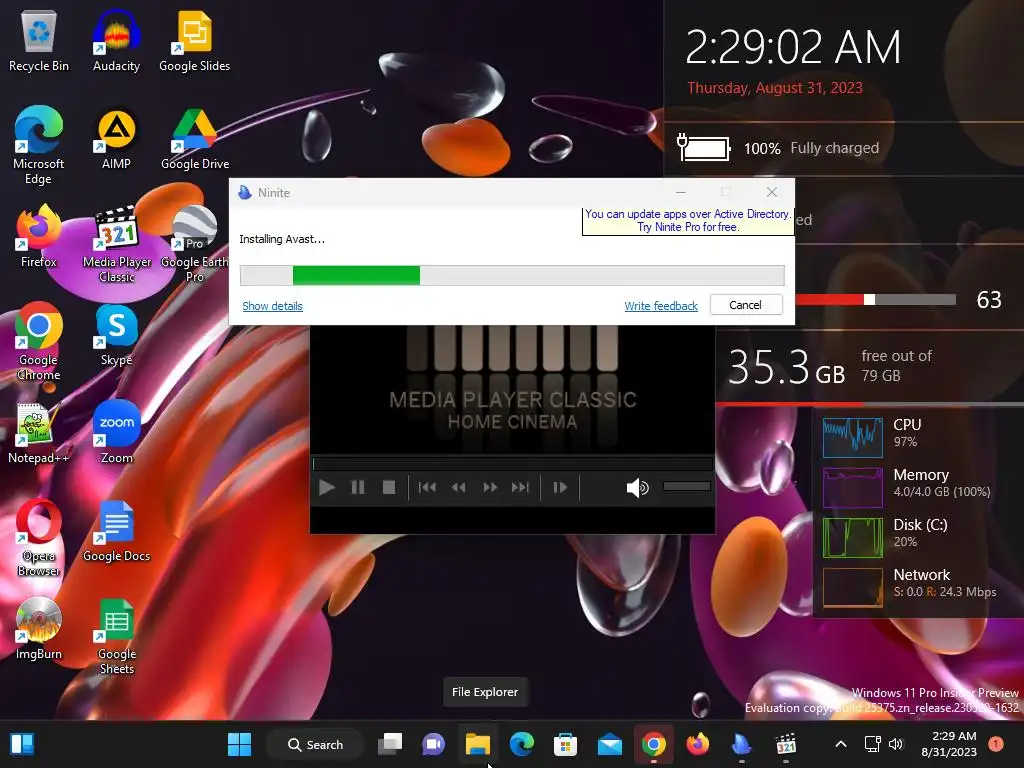The height and width of the screenshot is (768, 1024).
Task: Launch Google Chrome from the desktop
Action: pos(39,341)
